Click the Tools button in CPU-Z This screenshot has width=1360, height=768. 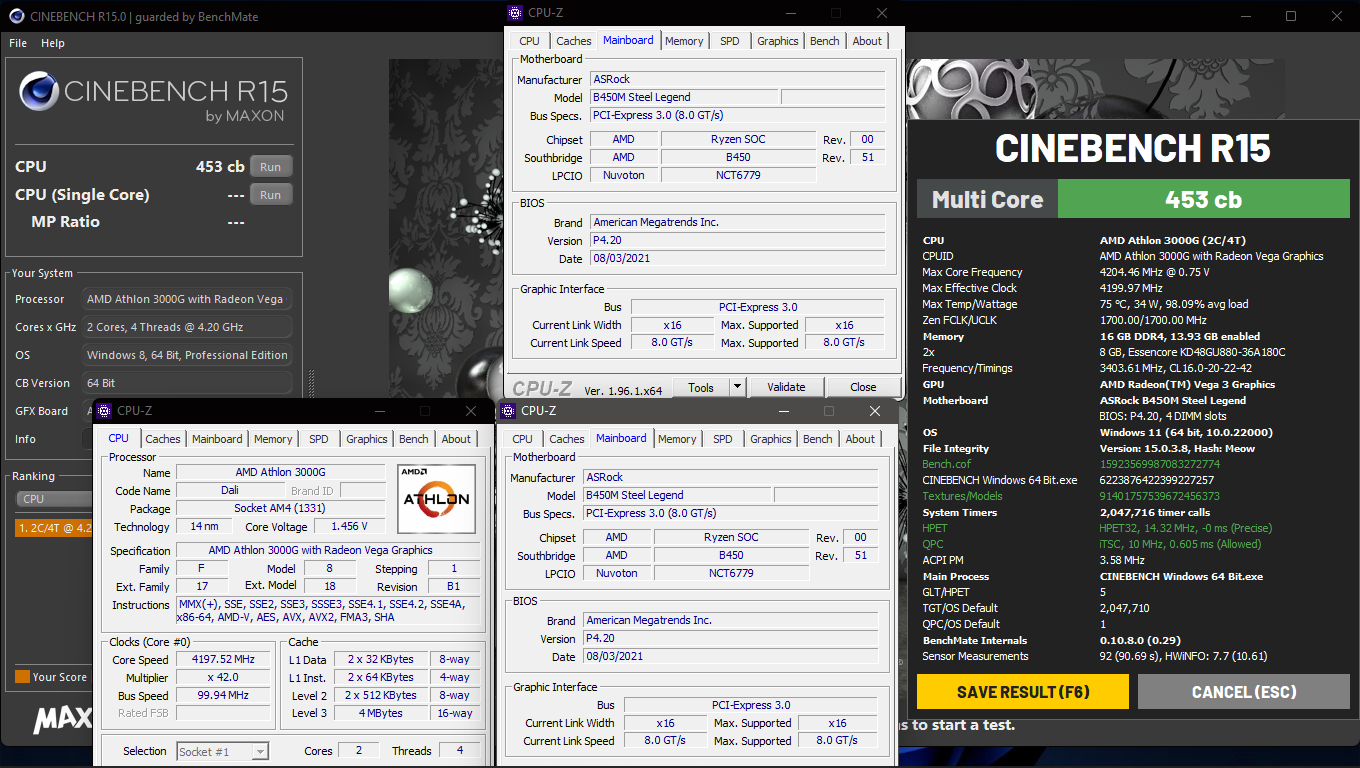[x=701, y=387]
